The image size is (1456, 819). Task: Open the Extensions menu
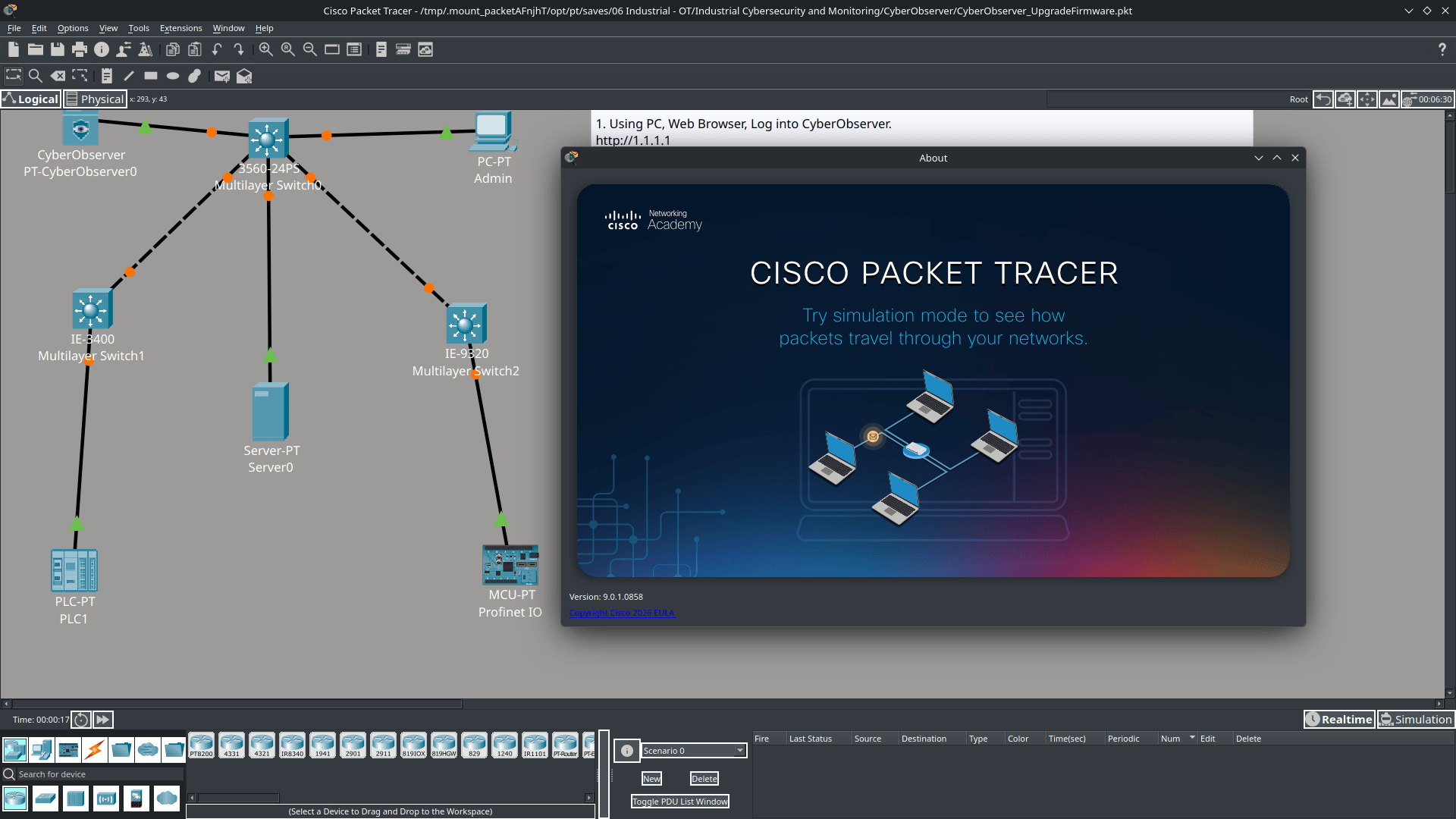coord(180,28)
